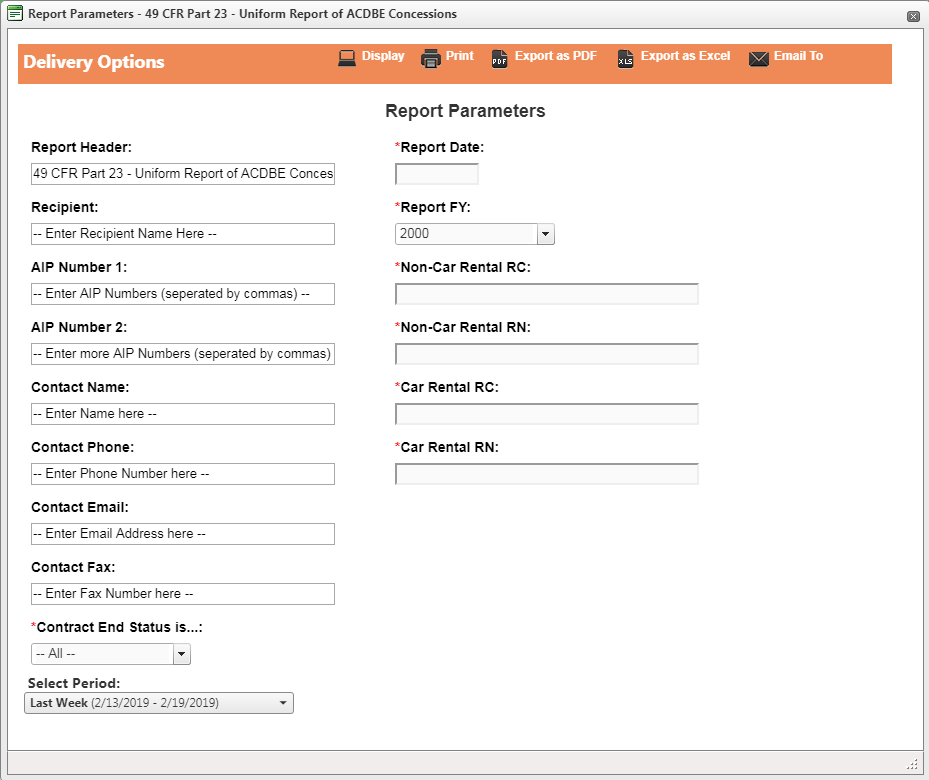Screen dimensions: 929x780
Task: Focus the Non-Car Rental RC field
Action: click(546, 293)
